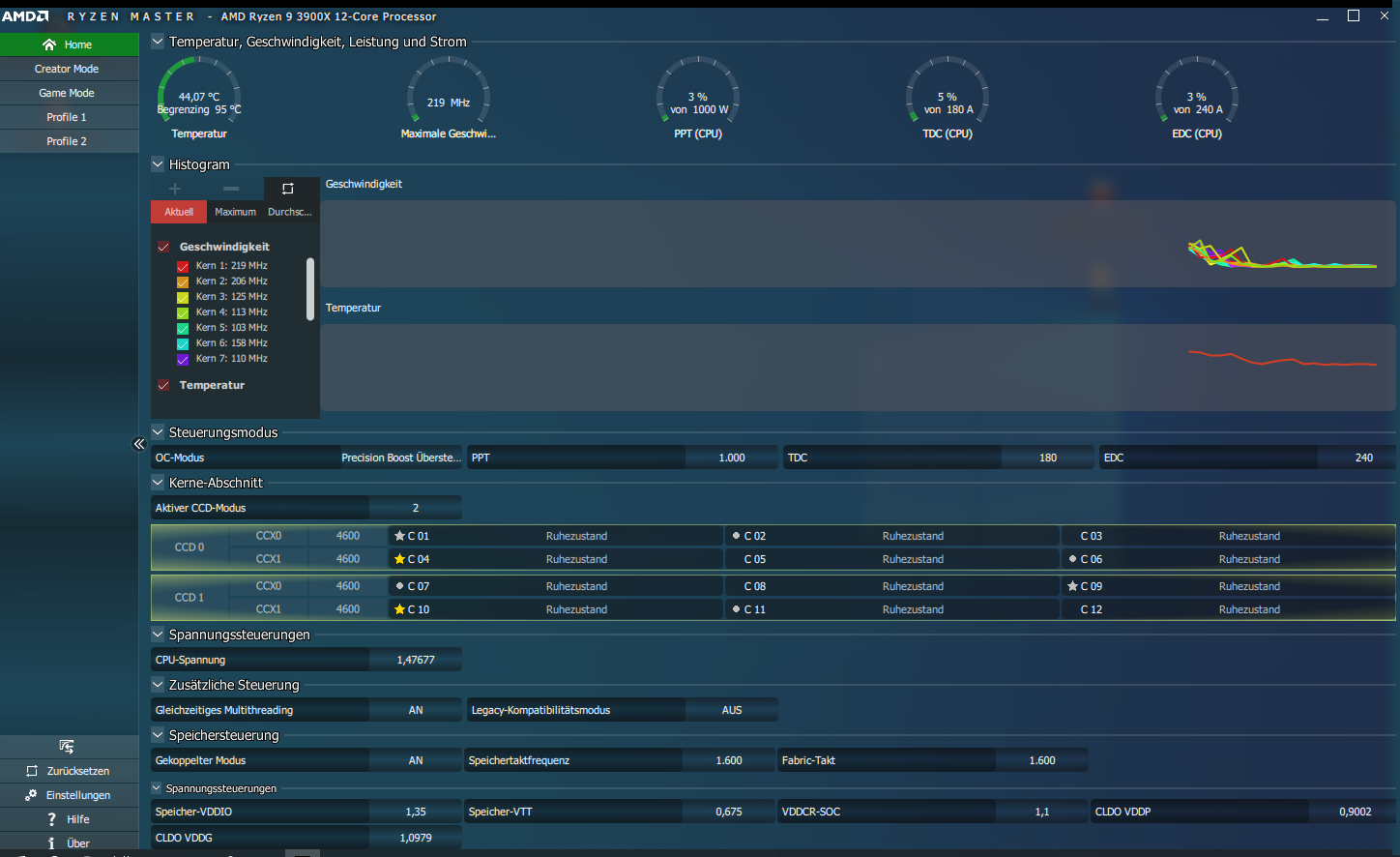Screen dimensions: 1400x857
Task: Collapse the Temperatur, Geschwindigkeit, Leistung und Strom section
Action: pyautogui.click(x=158, y=42)
